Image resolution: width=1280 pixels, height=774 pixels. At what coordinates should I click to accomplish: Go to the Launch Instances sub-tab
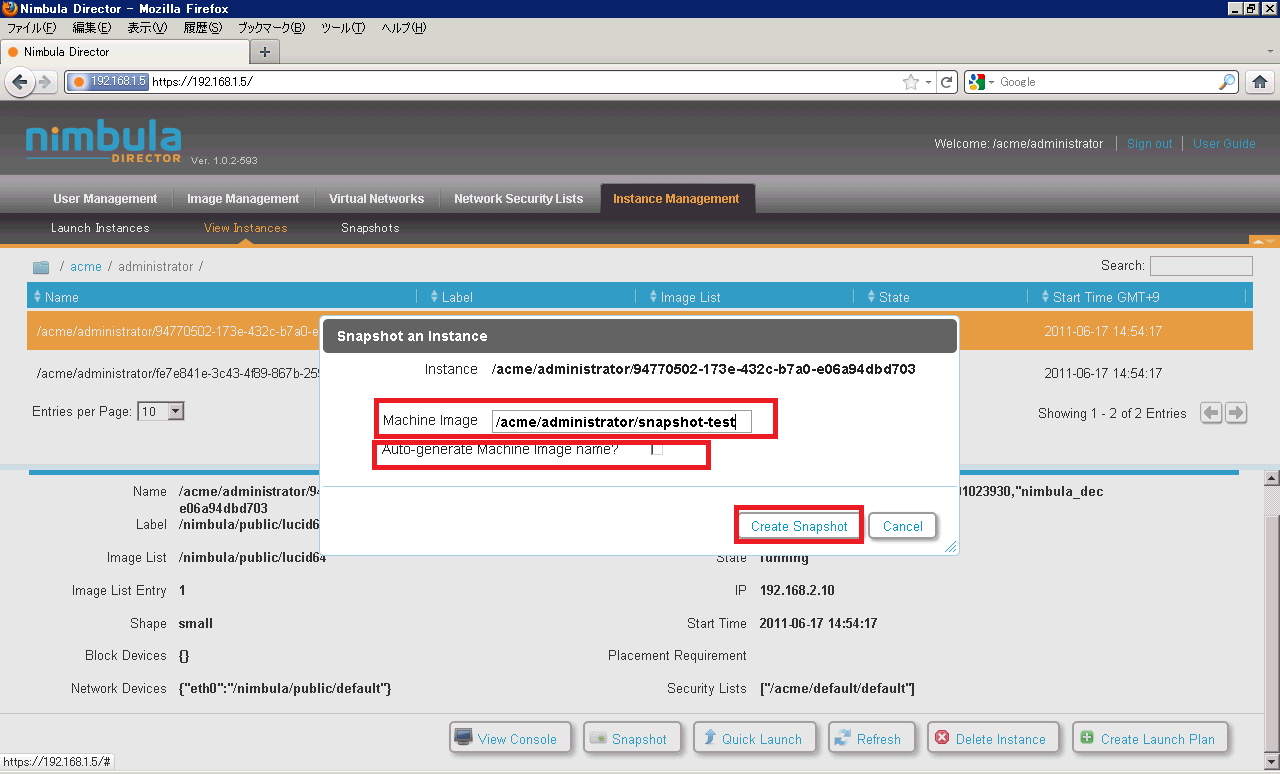pos(100,228)
